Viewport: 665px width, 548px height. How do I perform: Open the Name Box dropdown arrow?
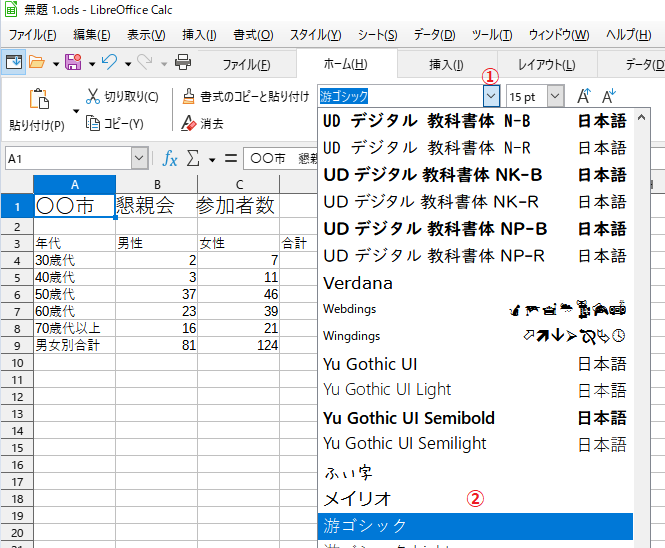coord(139,158)
